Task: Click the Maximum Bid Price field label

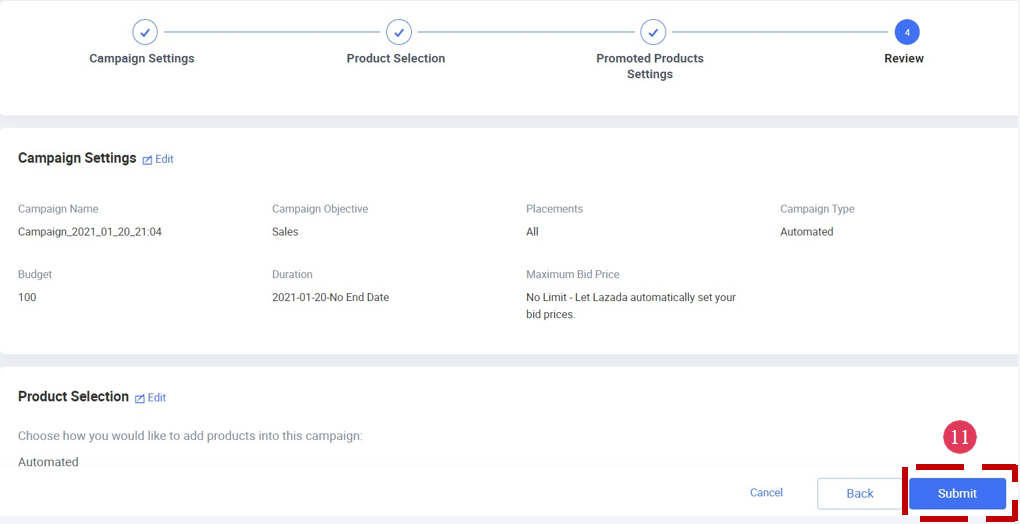Action: pyautogui.click(x=573, y=274)
